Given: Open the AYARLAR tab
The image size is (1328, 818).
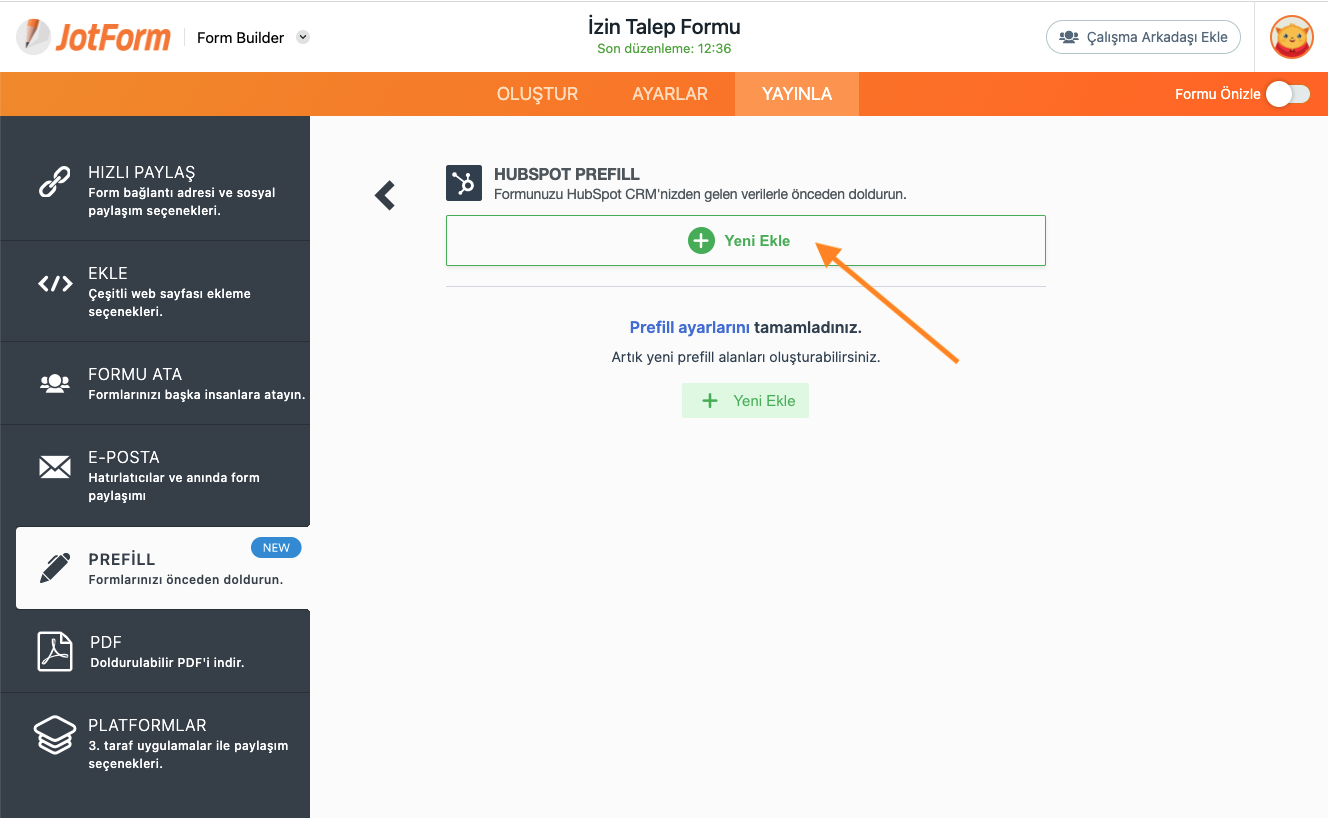Looking at the screenshot, I should [x=670, y=94].
